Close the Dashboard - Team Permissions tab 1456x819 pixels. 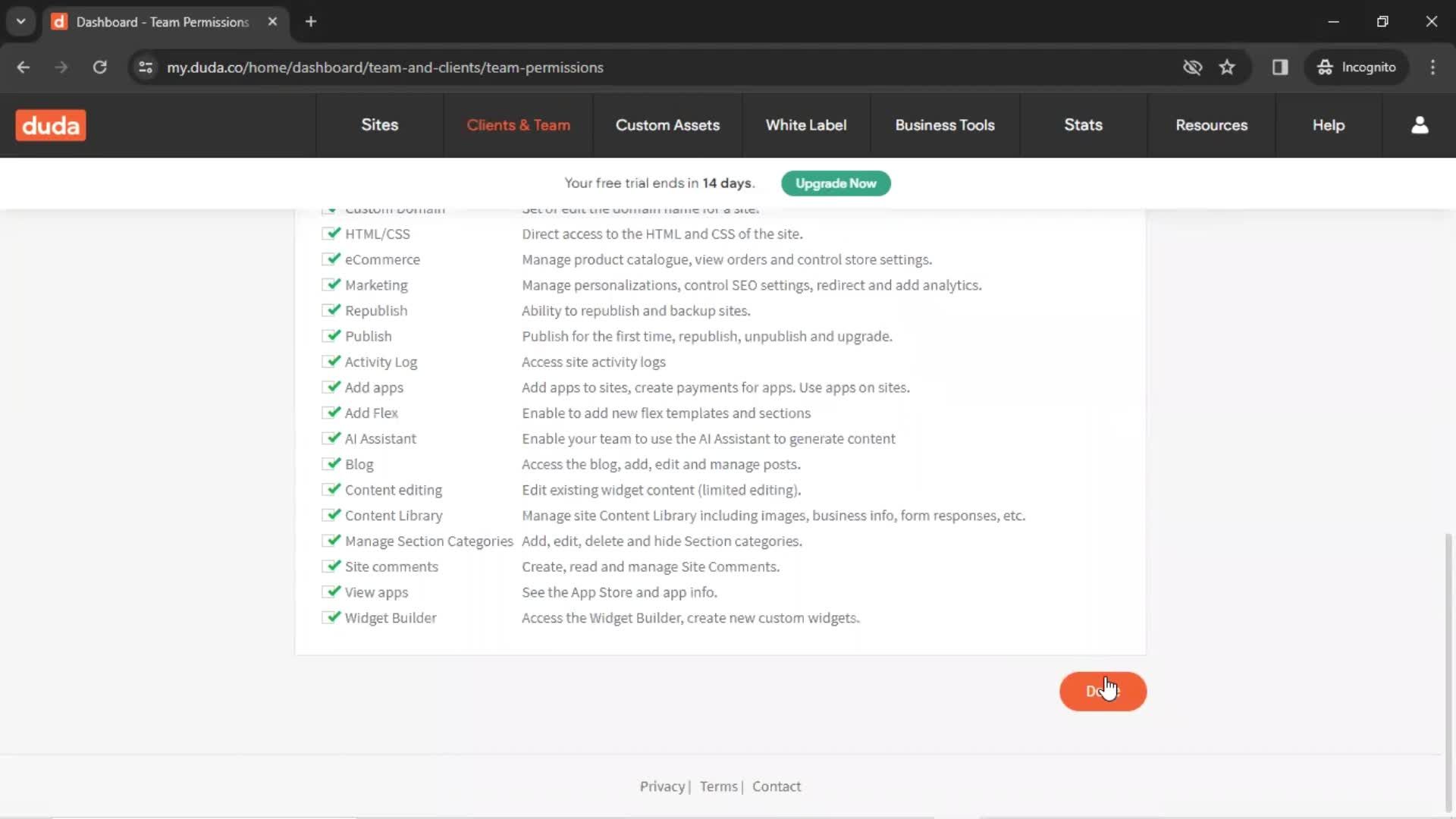(272, 22)
